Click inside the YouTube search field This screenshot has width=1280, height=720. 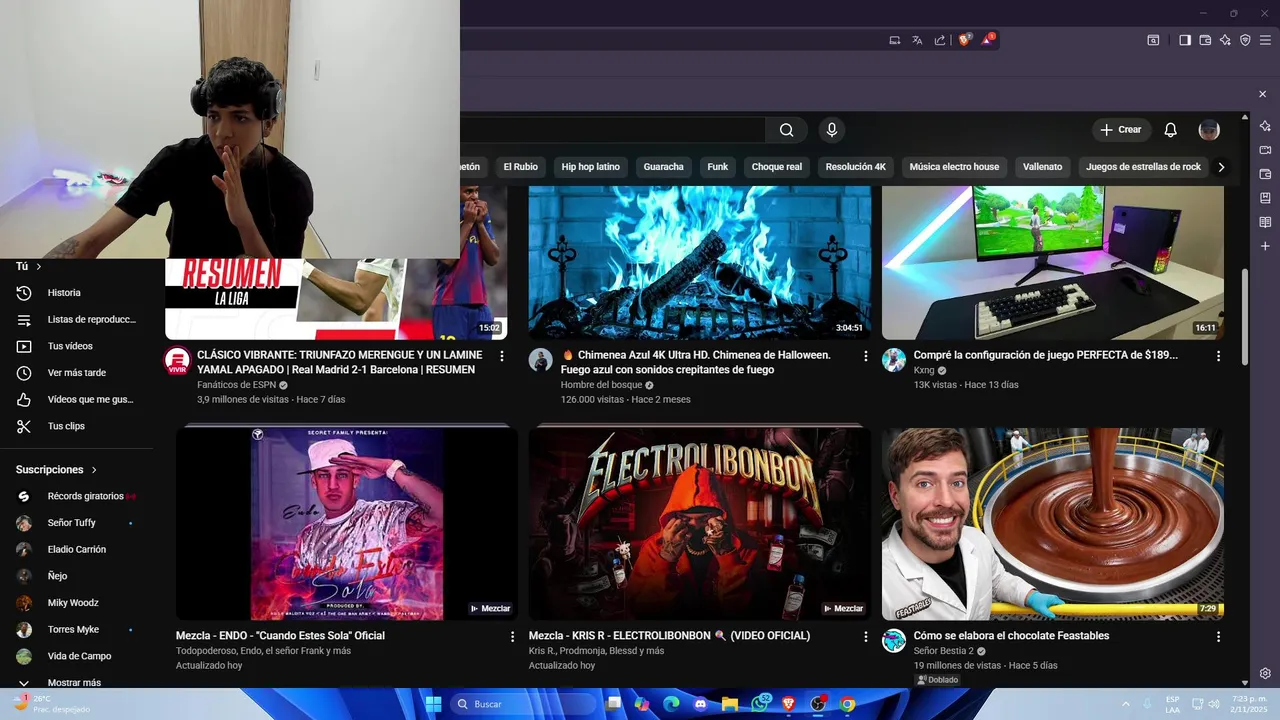click(612, 130)
